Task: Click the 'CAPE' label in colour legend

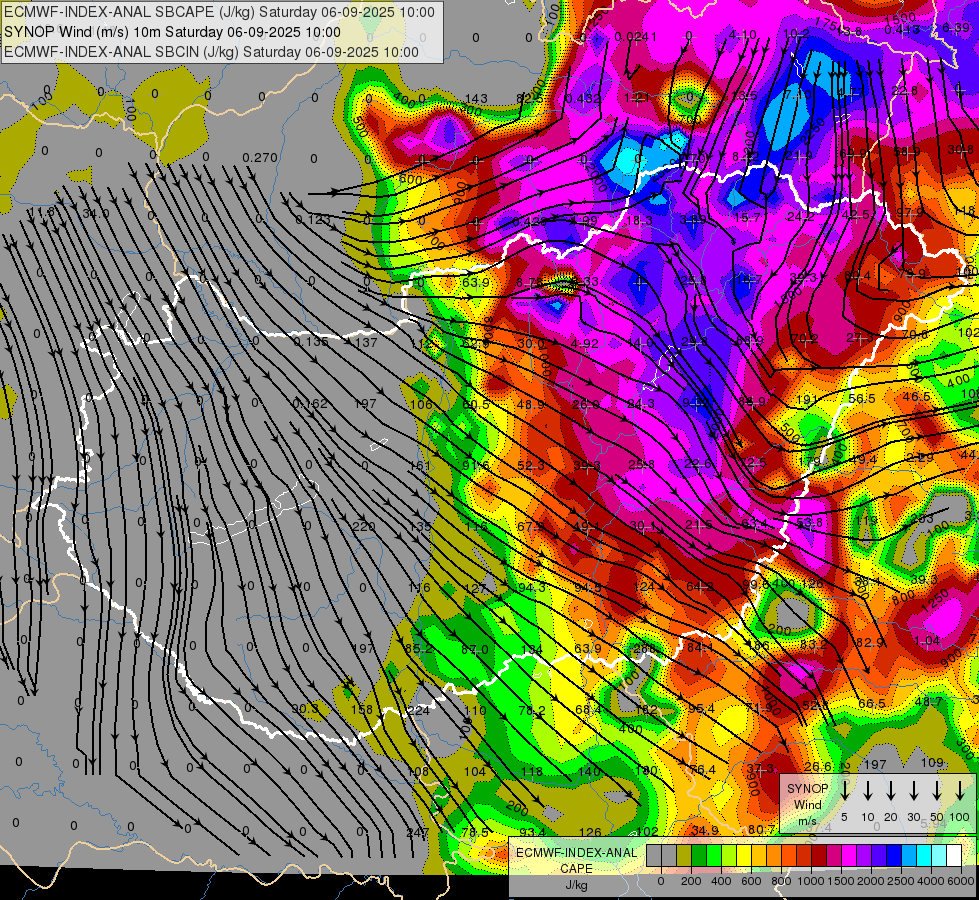Action: (x=576, y=869)
